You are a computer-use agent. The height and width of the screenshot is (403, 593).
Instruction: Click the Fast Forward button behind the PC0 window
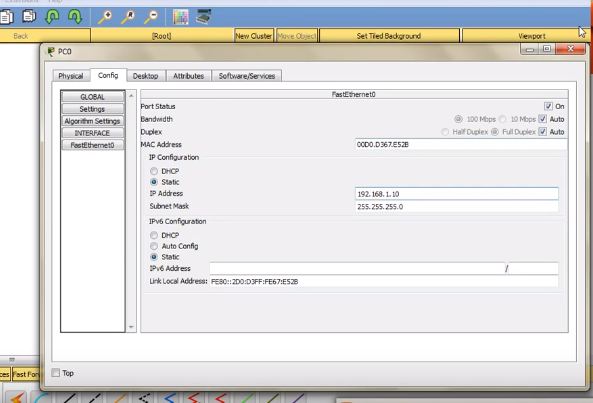coord(25,374)
